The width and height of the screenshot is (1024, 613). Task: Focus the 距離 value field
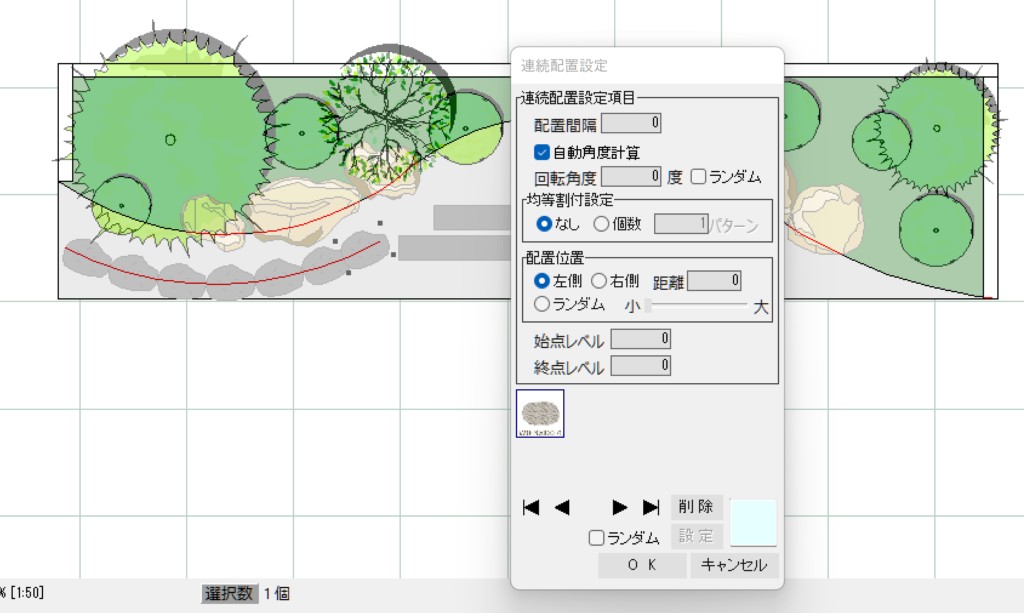point(714,281)
